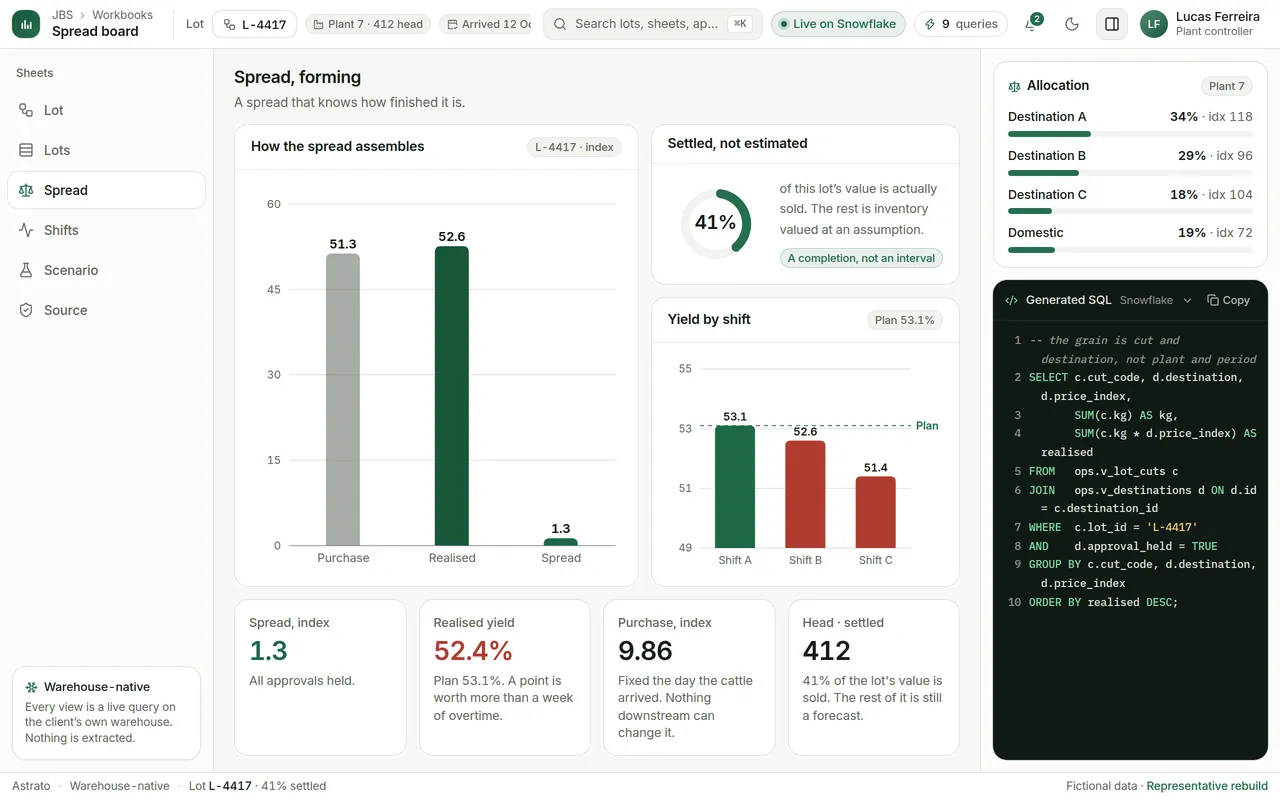Click the search lots input field
This screenshot has width=1280, height=800.
(652, 24)
